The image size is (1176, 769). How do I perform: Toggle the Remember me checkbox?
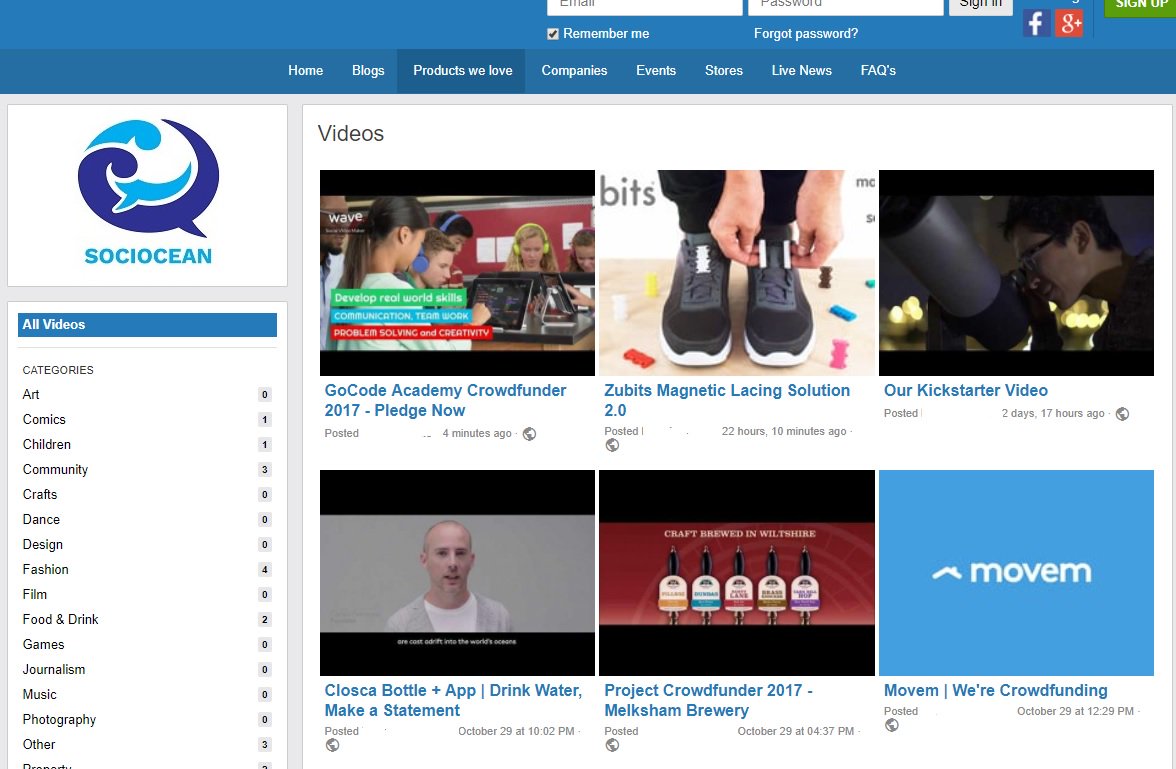click(553, 34)
